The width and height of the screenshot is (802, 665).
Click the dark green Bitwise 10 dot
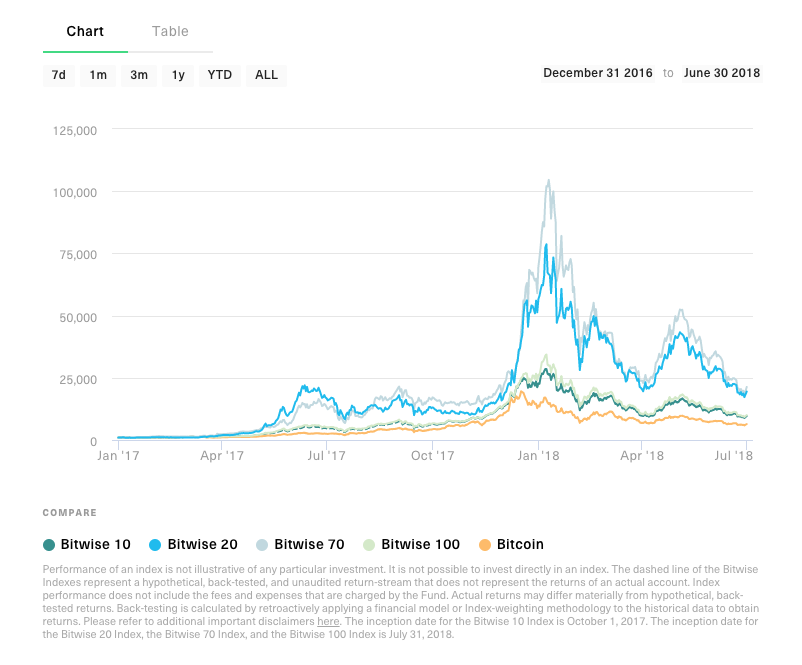(x=49, y=544)
